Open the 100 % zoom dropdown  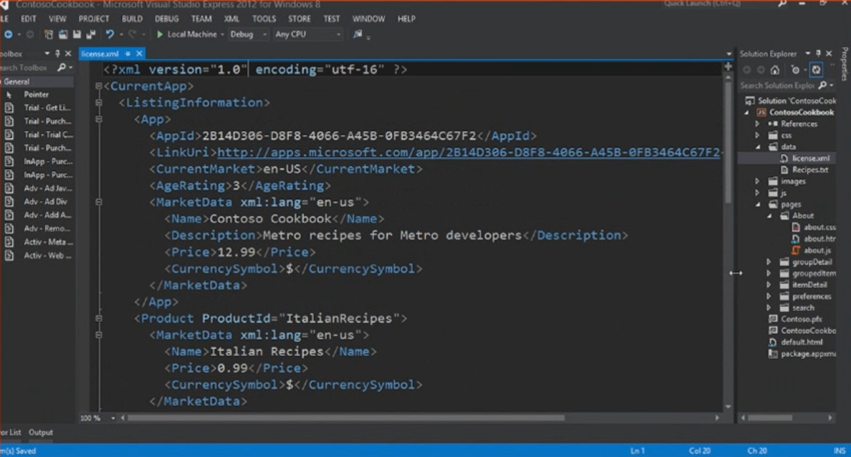coord(113,418)
